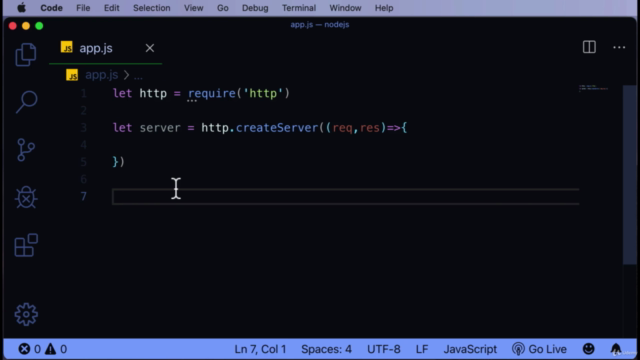
Task: Click the macOS yellow minimize button
Action: point(26,26)
